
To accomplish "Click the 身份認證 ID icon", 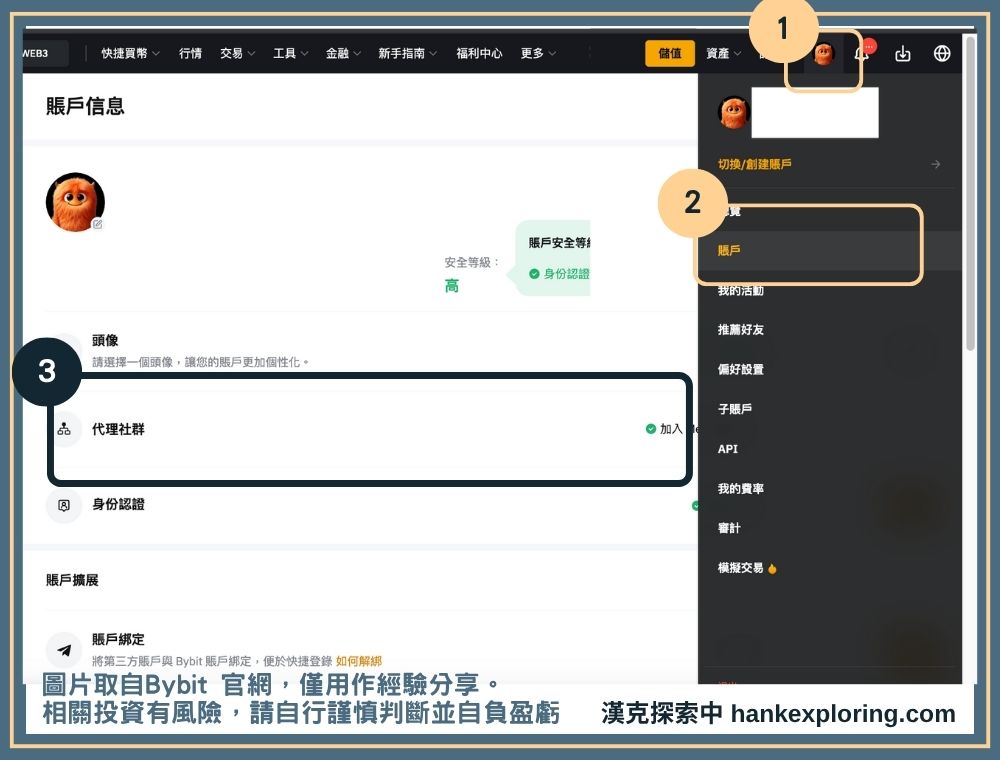I will pyautogui.click(x=64, y=506).
